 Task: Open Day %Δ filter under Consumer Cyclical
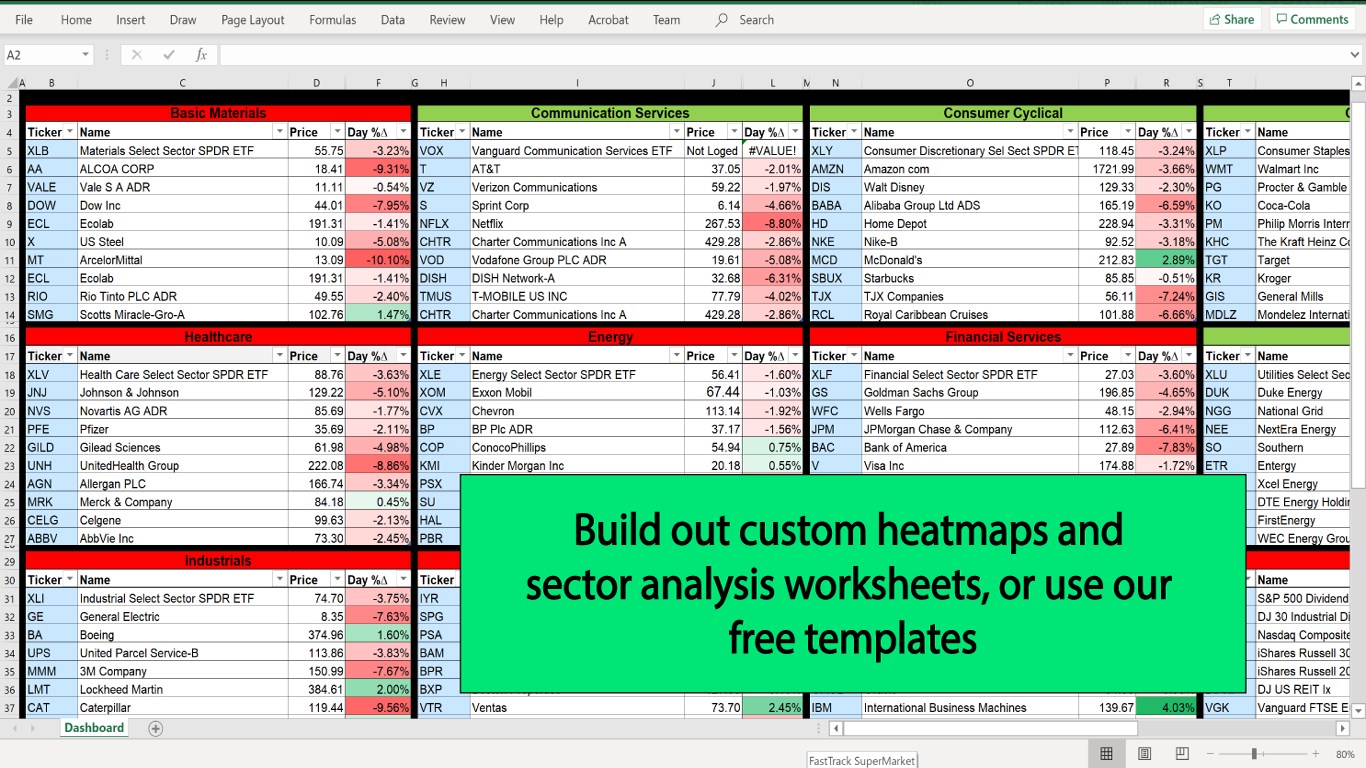tap(1188, 132)
